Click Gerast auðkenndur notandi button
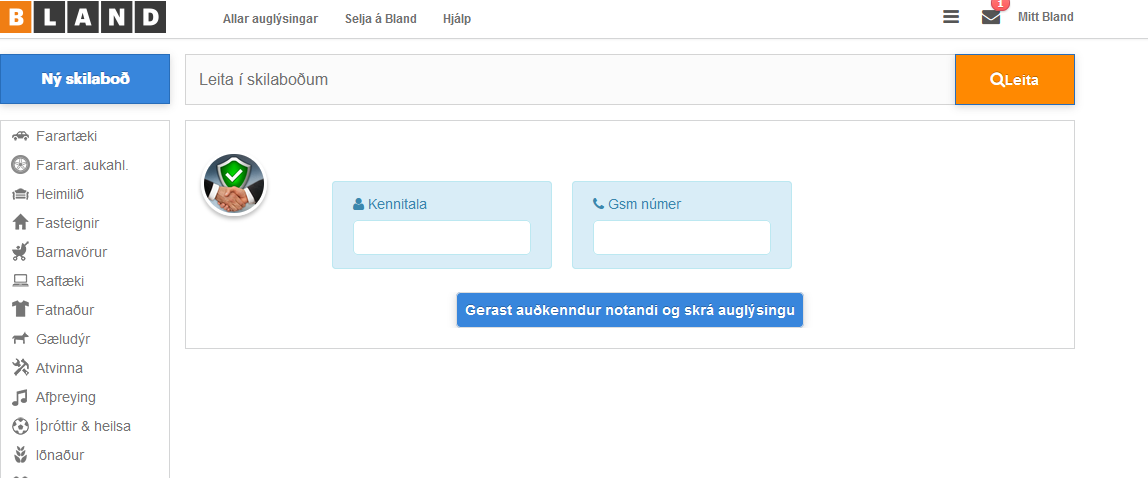Viewport: 1148px width, 478px height. tap(630, 310)
